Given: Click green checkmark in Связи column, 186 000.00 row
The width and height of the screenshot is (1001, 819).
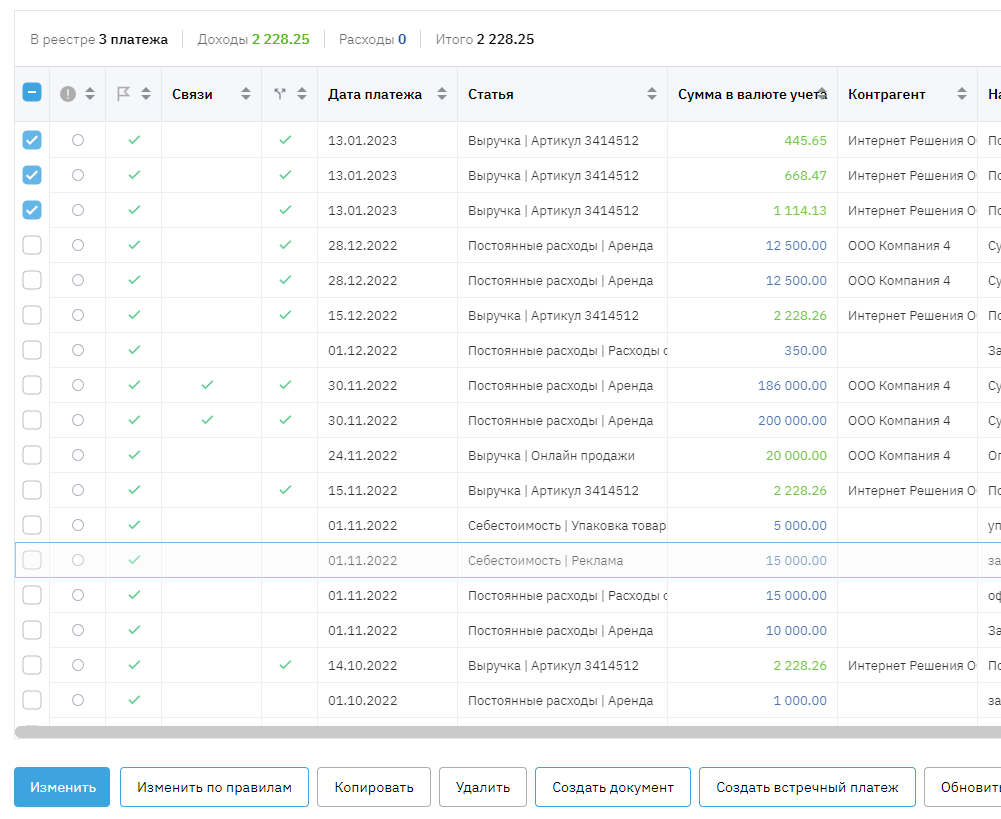Looking at the screenshot, I should pyautogui.click(x=207, y=385).
